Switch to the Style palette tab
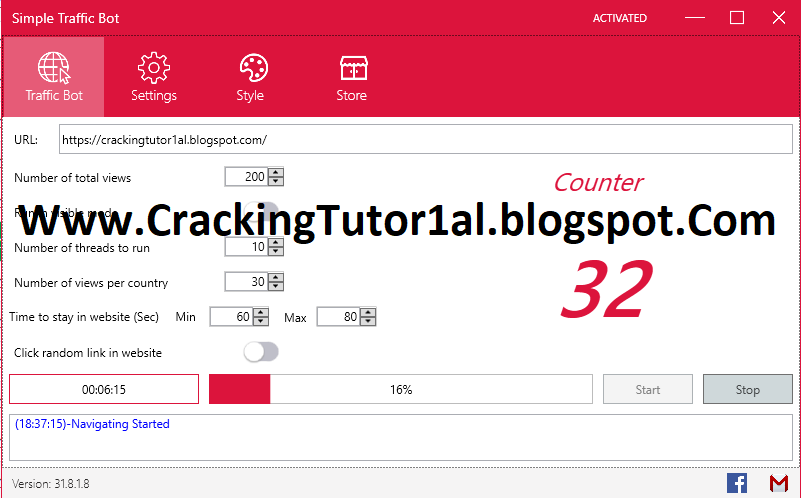The height and width of the screenshot is (498, 801). pyautogui.click(x=253, y=77)
